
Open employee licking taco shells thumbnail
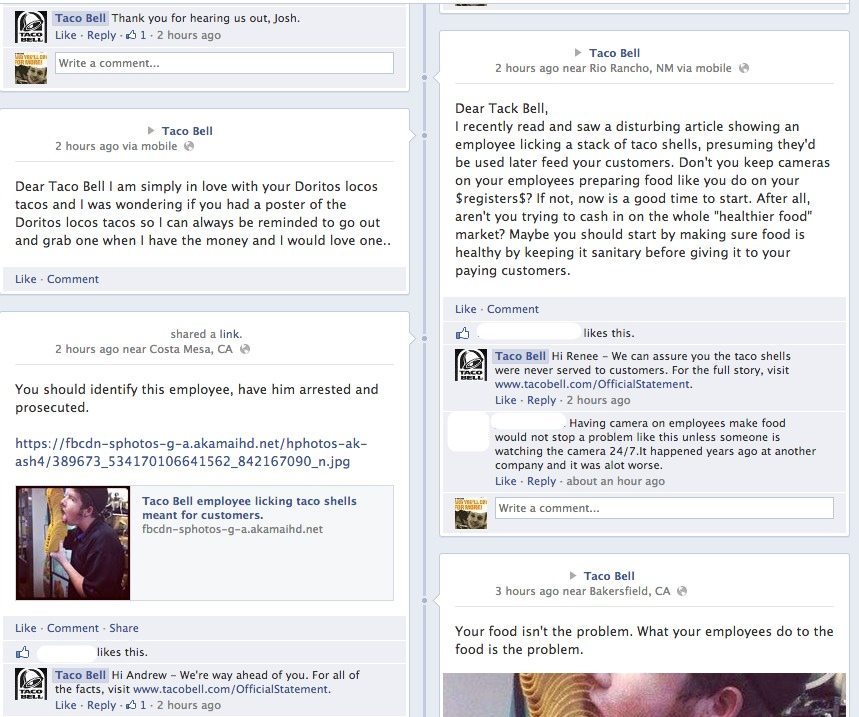[x=73, y=543]
